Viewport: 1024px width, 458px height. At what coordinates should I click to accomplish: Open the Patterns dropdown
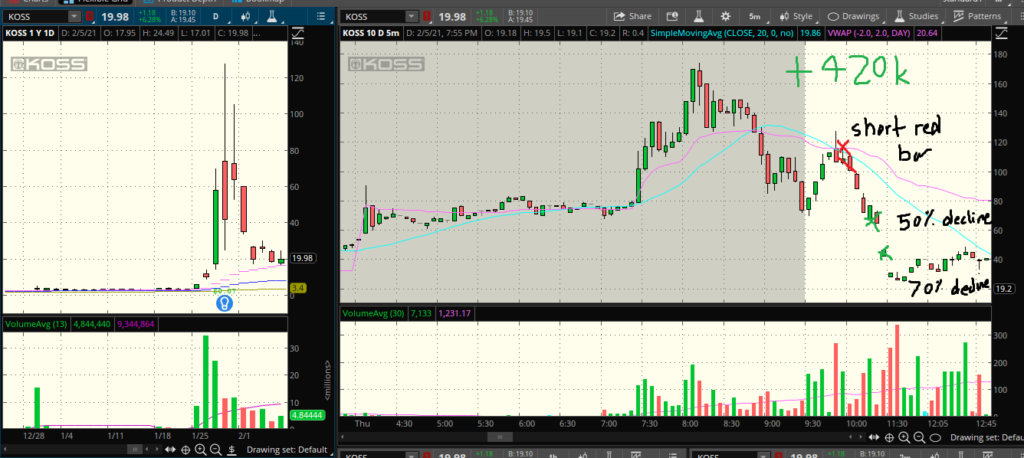click(x=977, y=16)
